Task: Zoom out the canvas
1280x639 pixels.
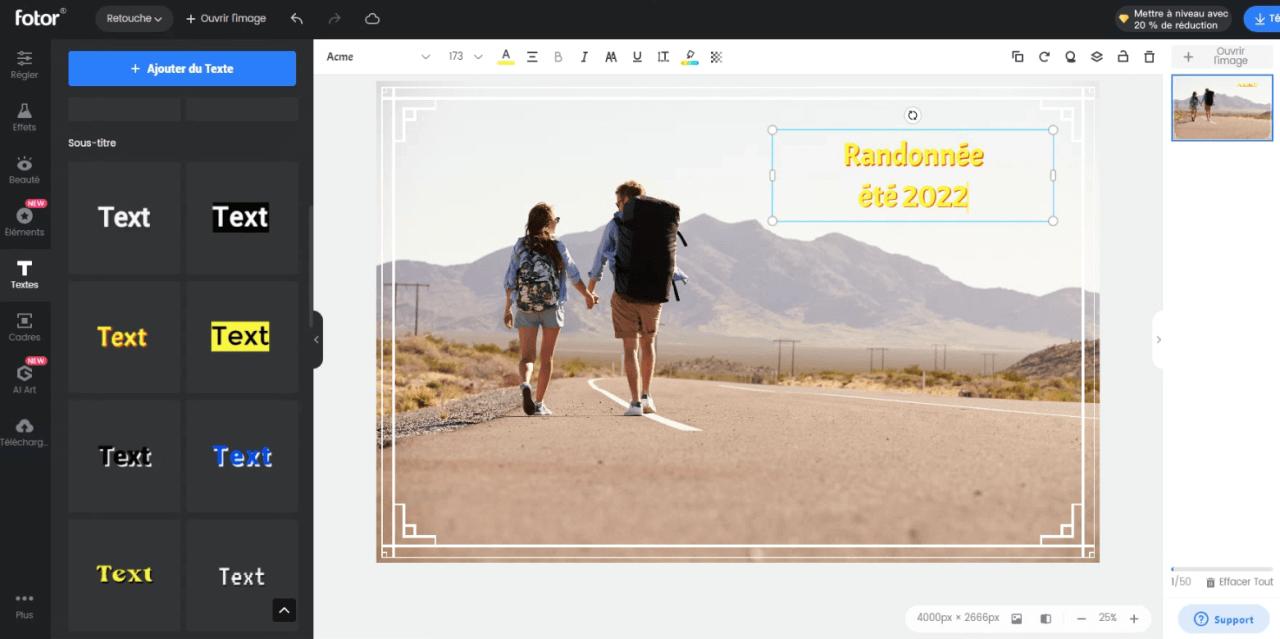Action: (x=1081, y=619)
